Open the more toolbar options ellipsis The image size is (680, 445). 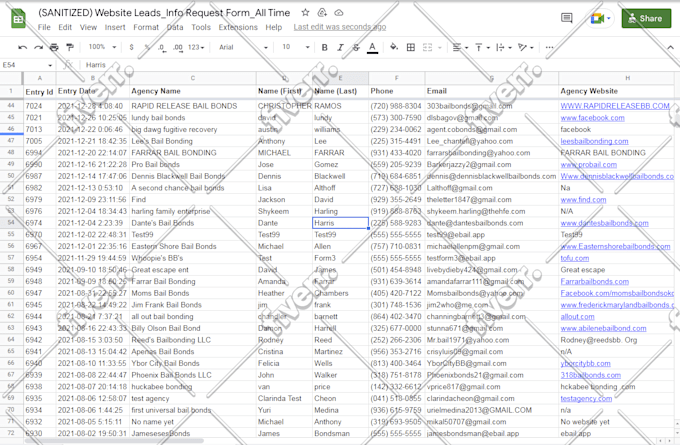[x=549, y=47]
